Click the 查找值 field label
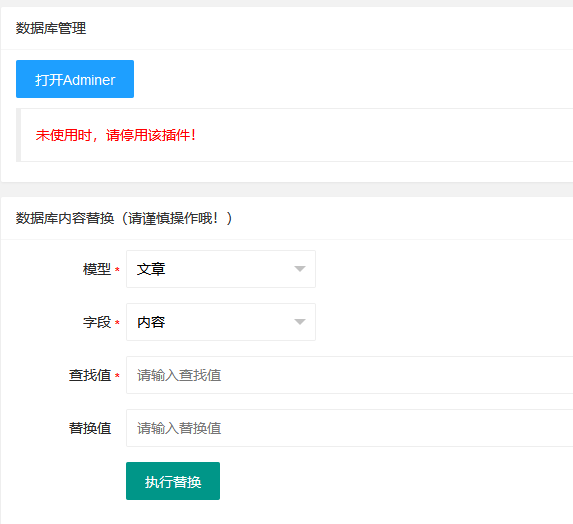Viewport: 573px width, 524px height. pyautogui.click(x=90, y=375)
